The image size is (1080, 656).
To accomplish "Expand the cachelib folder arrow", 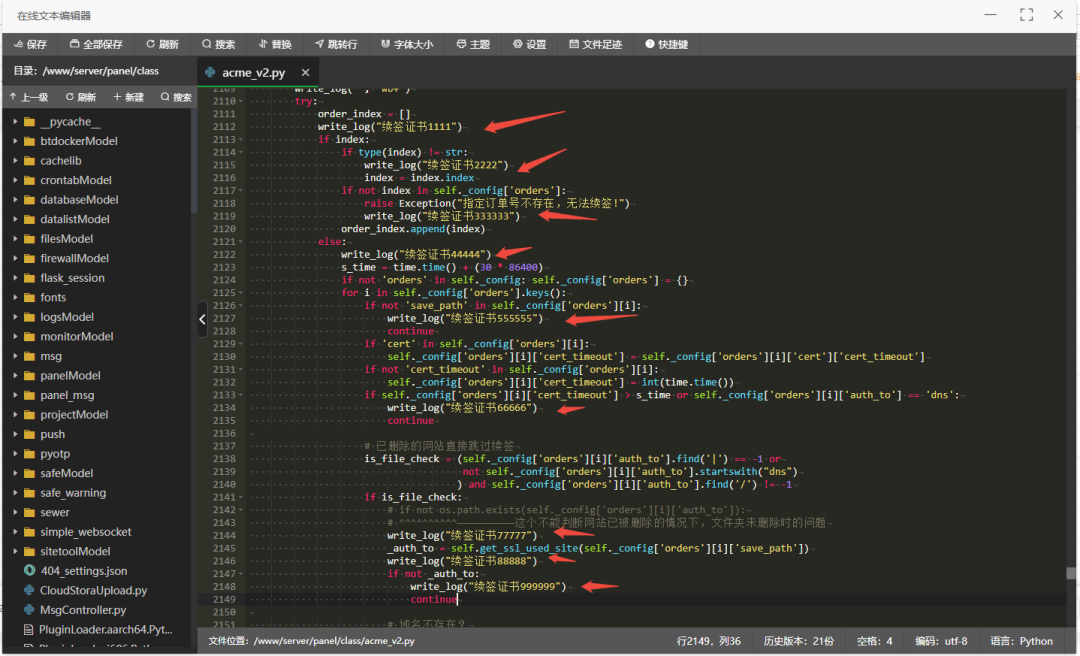I will click(x=15, y=161).
